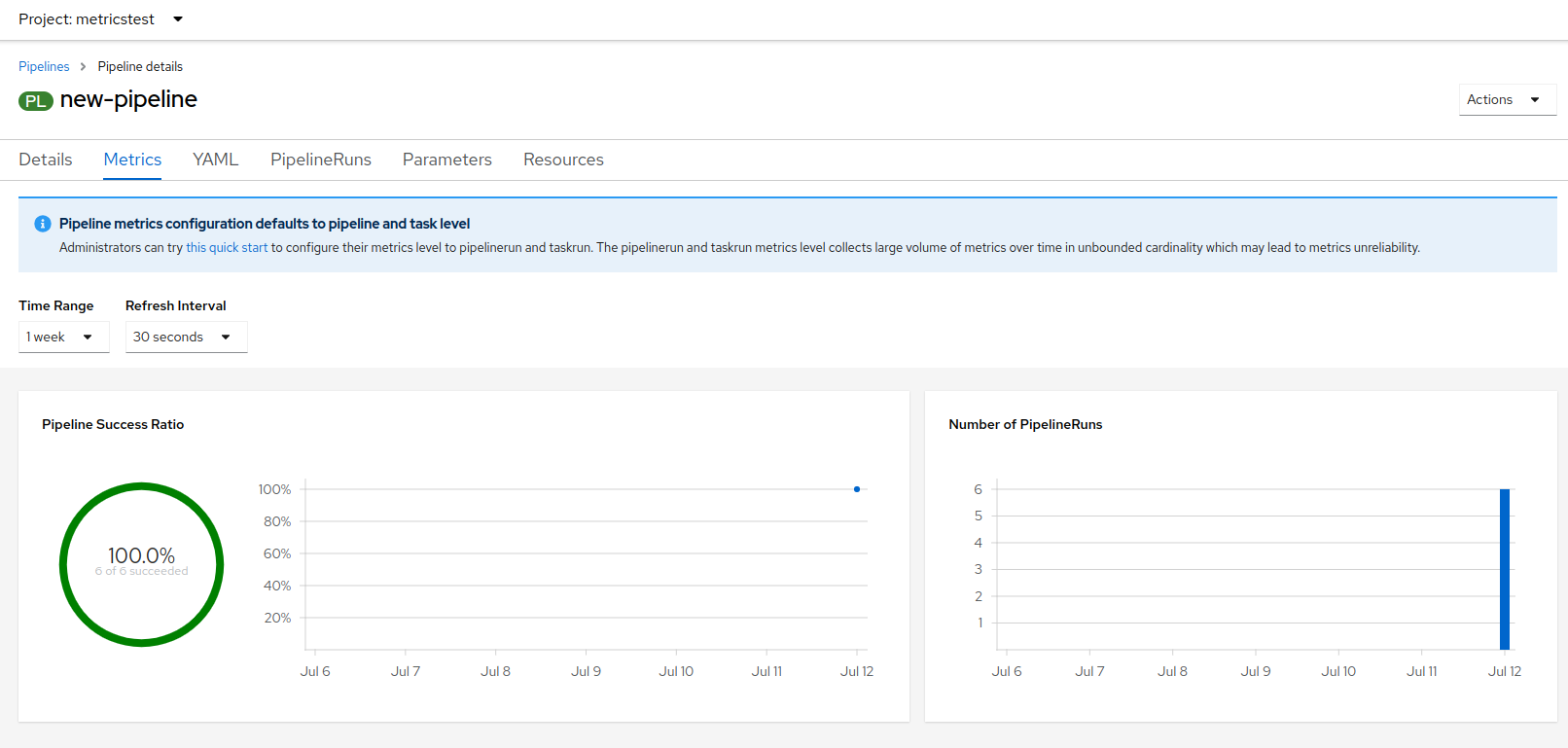Switch to the Parameters tab
Screen dimensions: 1568x748
tap(447, 160)
